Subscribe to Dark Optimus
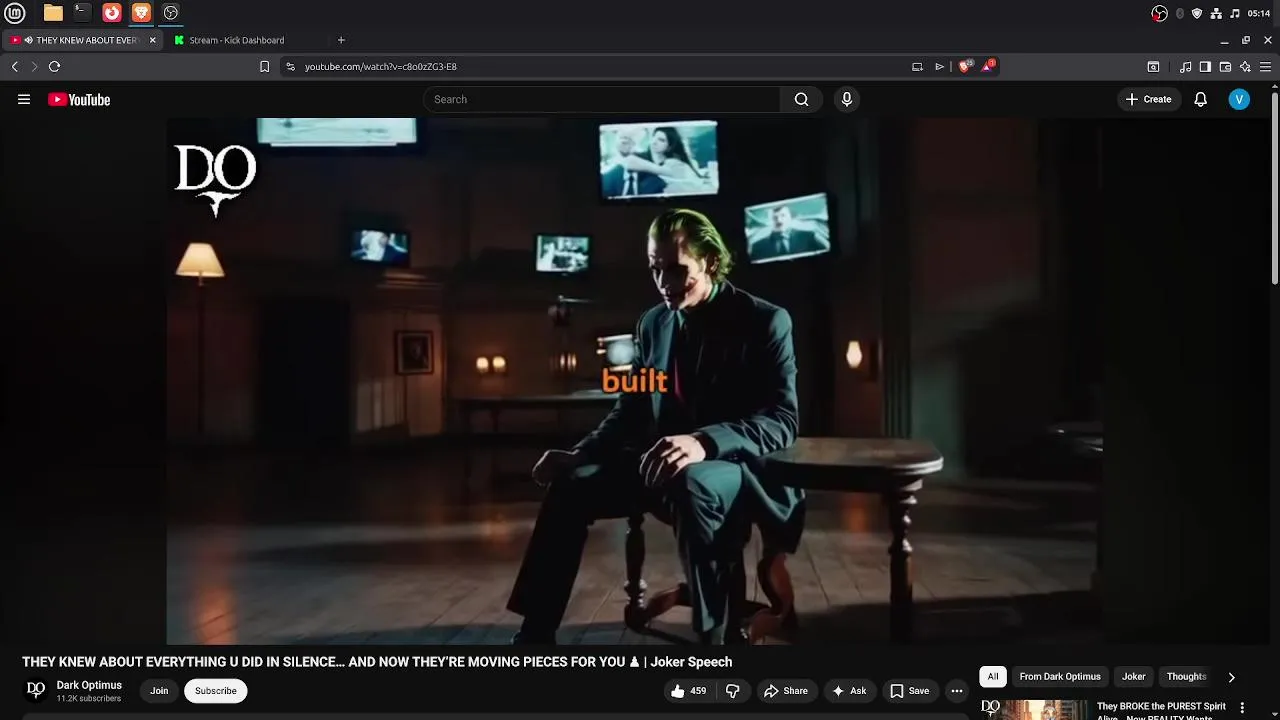This screenshot has width=1280, height=720. tap(216, 691)
